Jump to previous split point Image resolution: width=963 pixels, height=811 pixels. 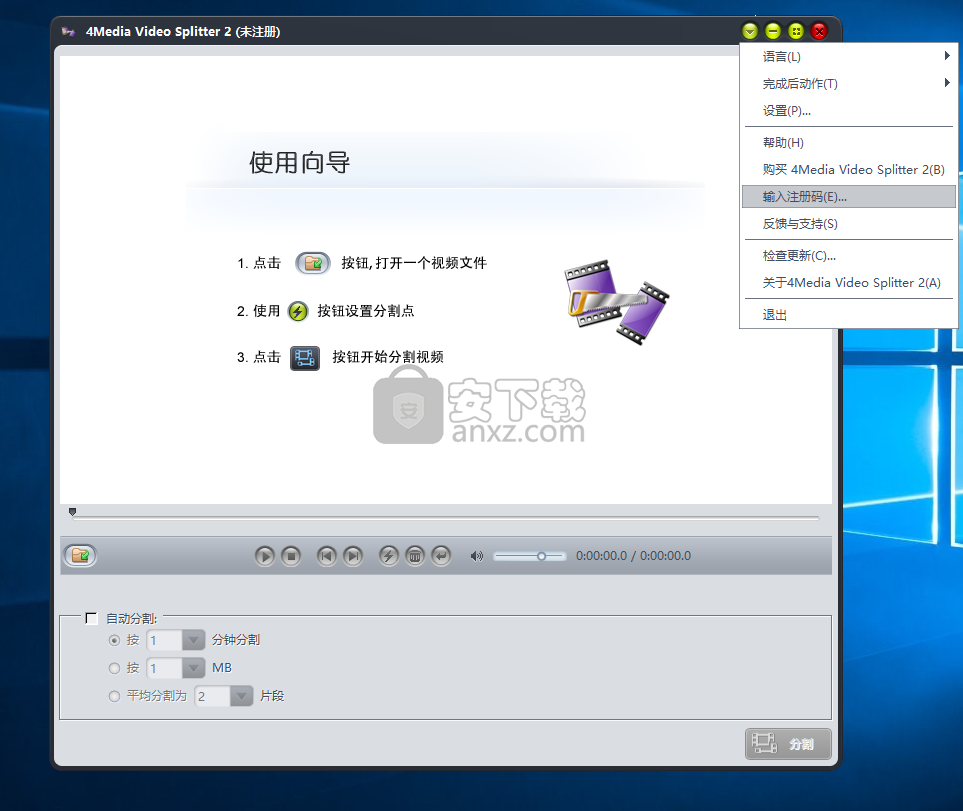[x=327, y=556]
